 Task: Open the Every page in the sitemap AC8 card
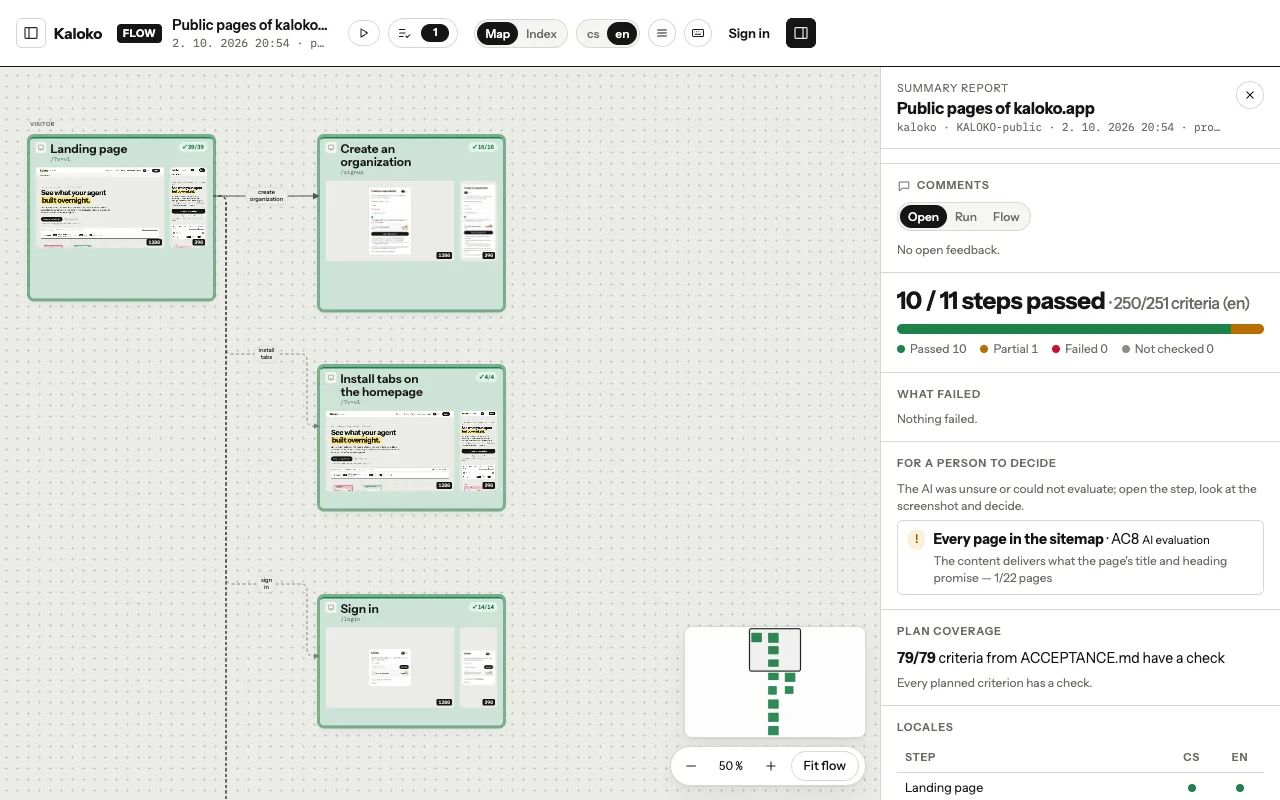[1080, 557]
